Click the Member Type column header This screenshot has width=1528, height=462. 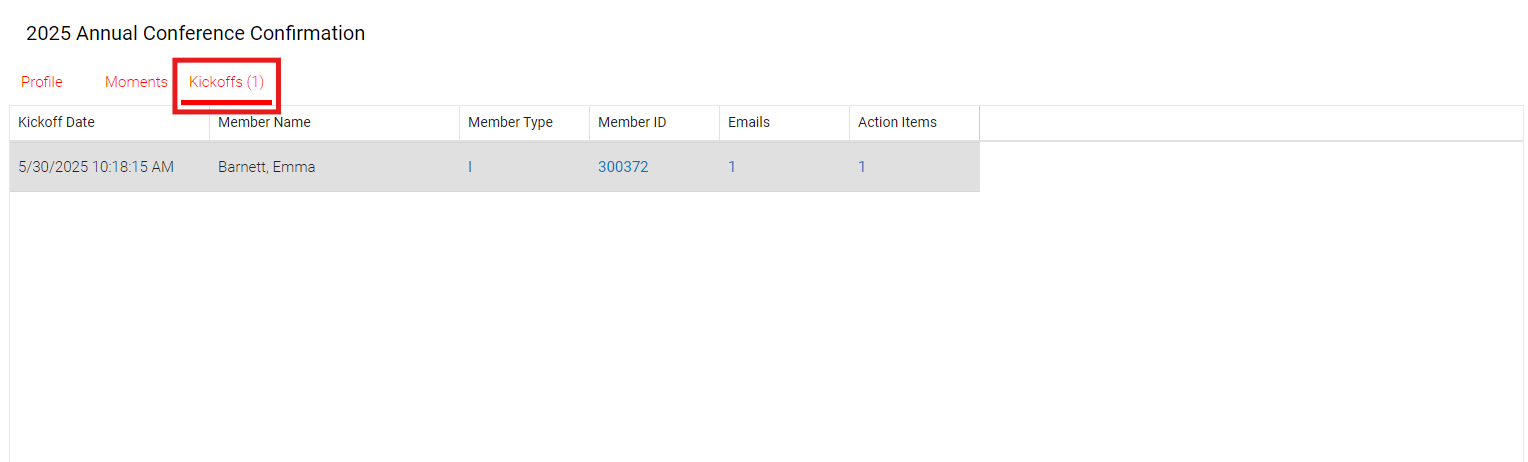click(x=525, y=123)
